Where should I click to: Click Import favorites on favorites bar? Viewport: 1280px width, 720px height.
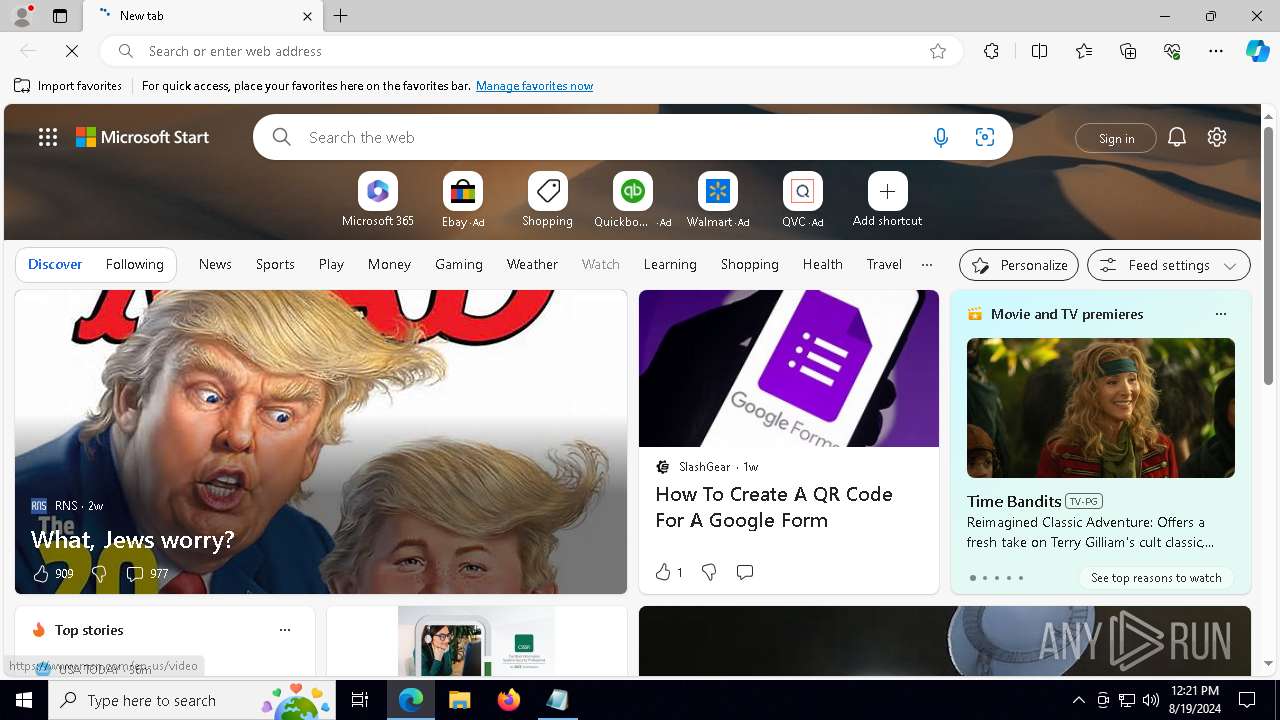68,86
